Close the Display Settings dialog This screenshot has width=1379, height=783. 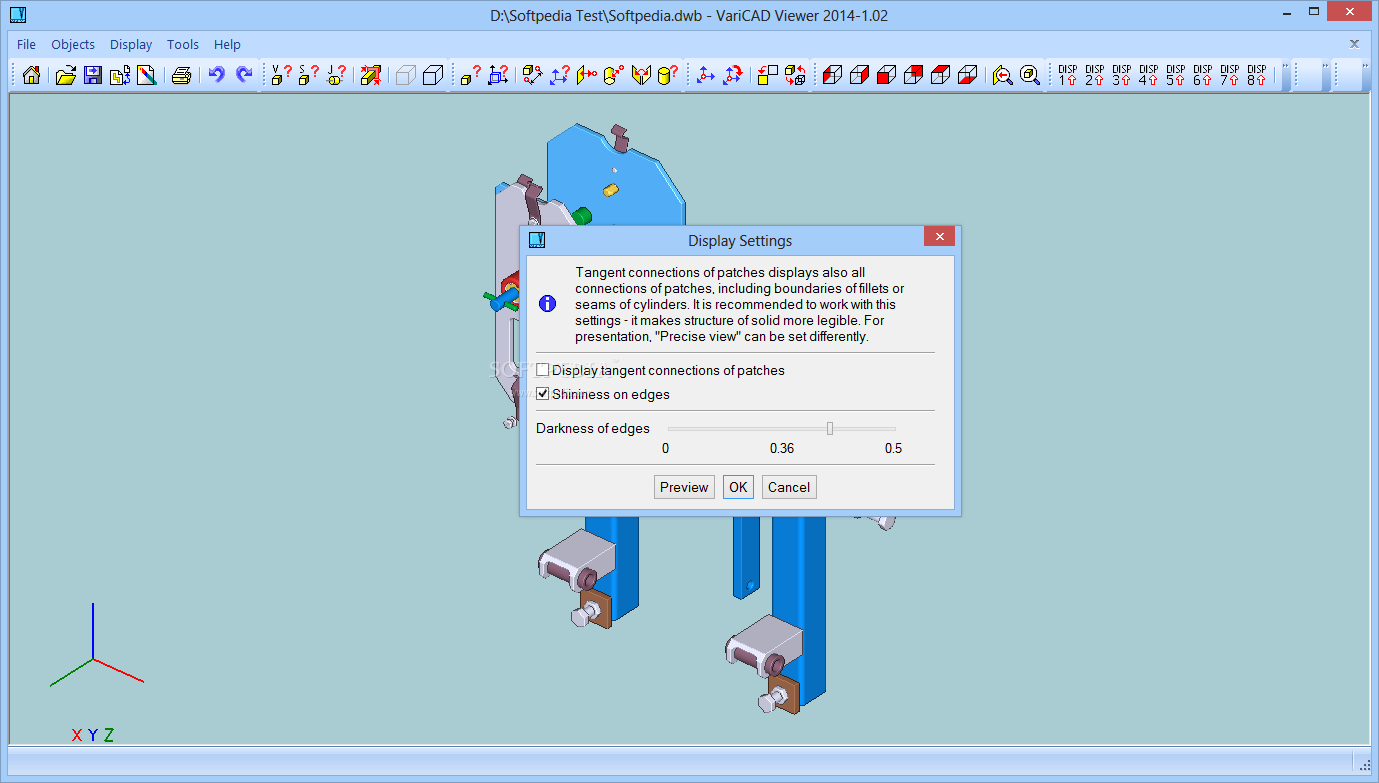coord(938,237)
